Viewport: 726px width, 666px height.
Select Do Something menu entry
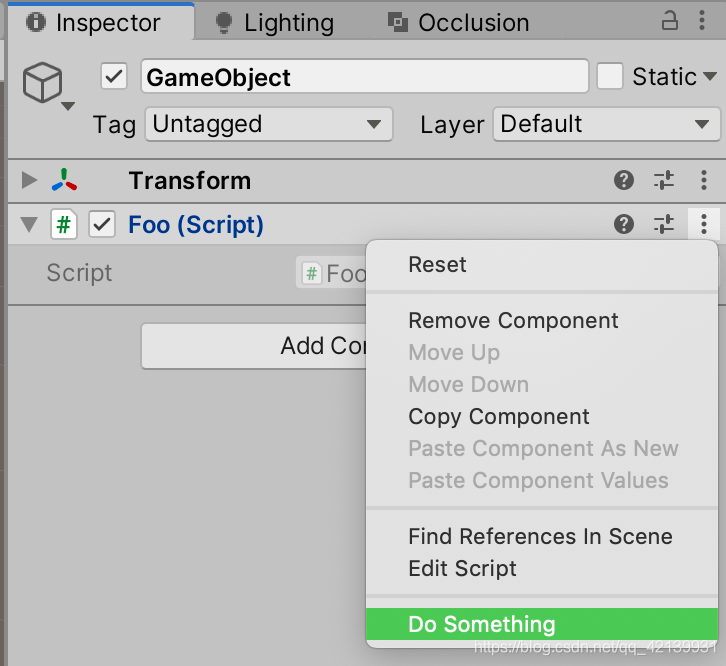pyautogui.click(x=482, y=625)
